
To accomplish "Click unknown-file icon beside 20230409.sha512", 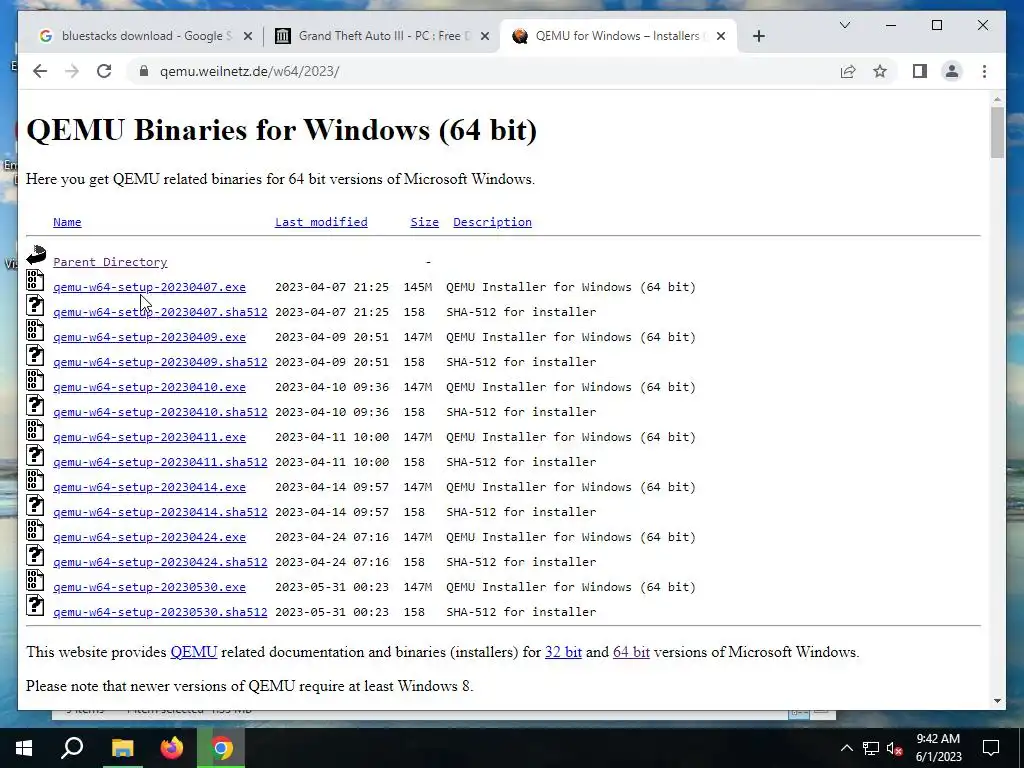I will click(x=35, y=355).
